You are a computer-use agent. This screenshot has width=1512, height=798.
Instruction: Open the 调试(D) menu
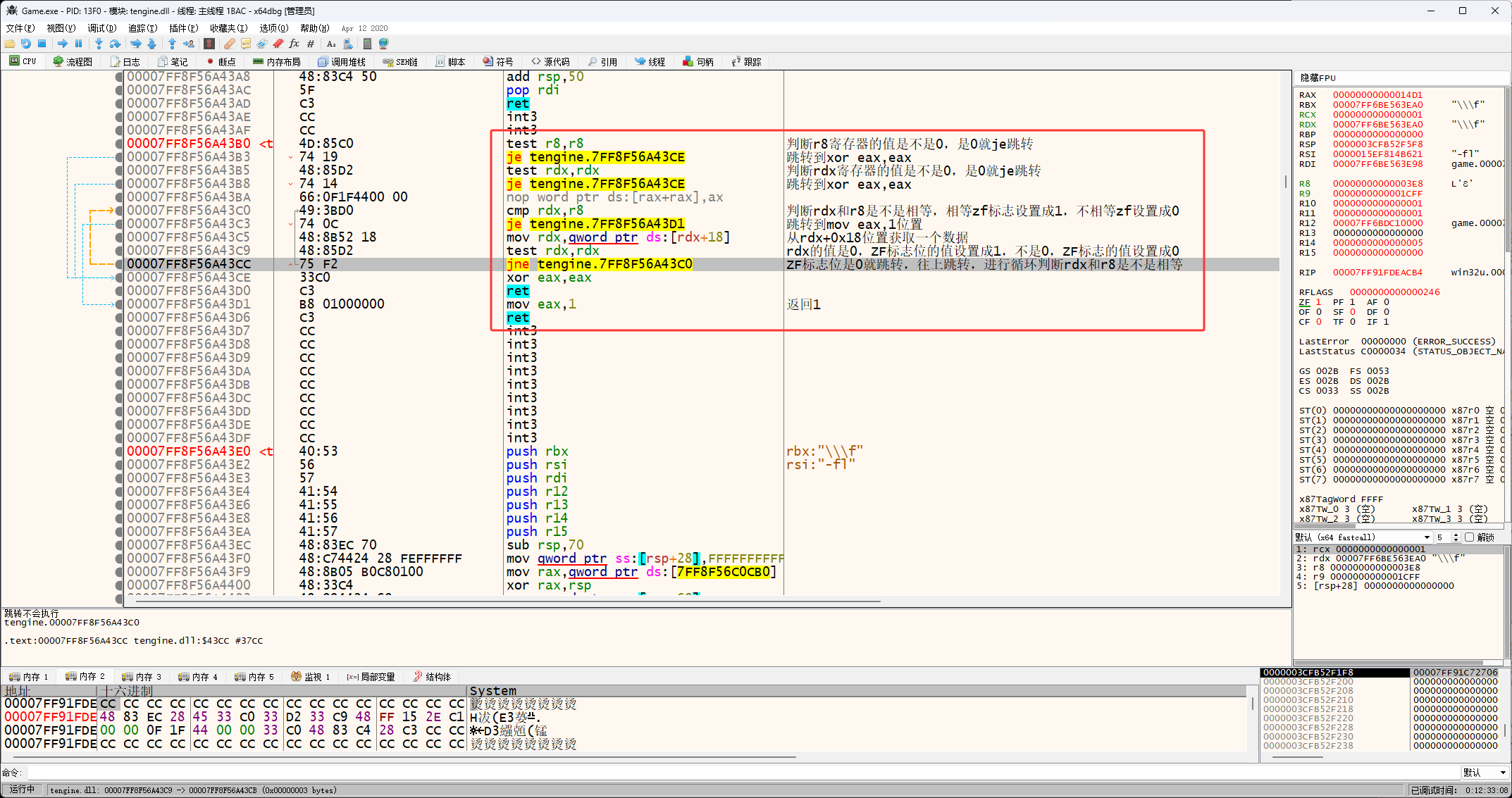101,28
